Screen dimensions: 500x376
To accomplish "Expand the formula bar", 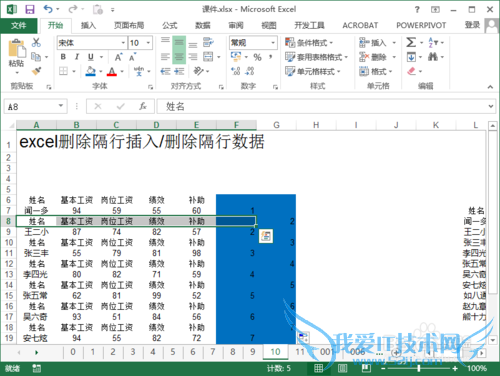I will point(490,106).
